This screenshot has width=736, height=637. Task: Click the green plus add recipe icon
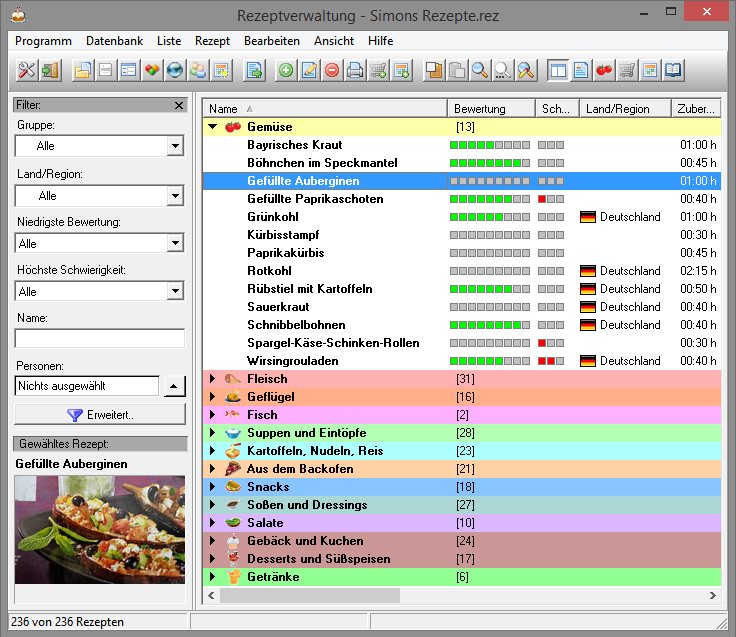pos(286,70)
